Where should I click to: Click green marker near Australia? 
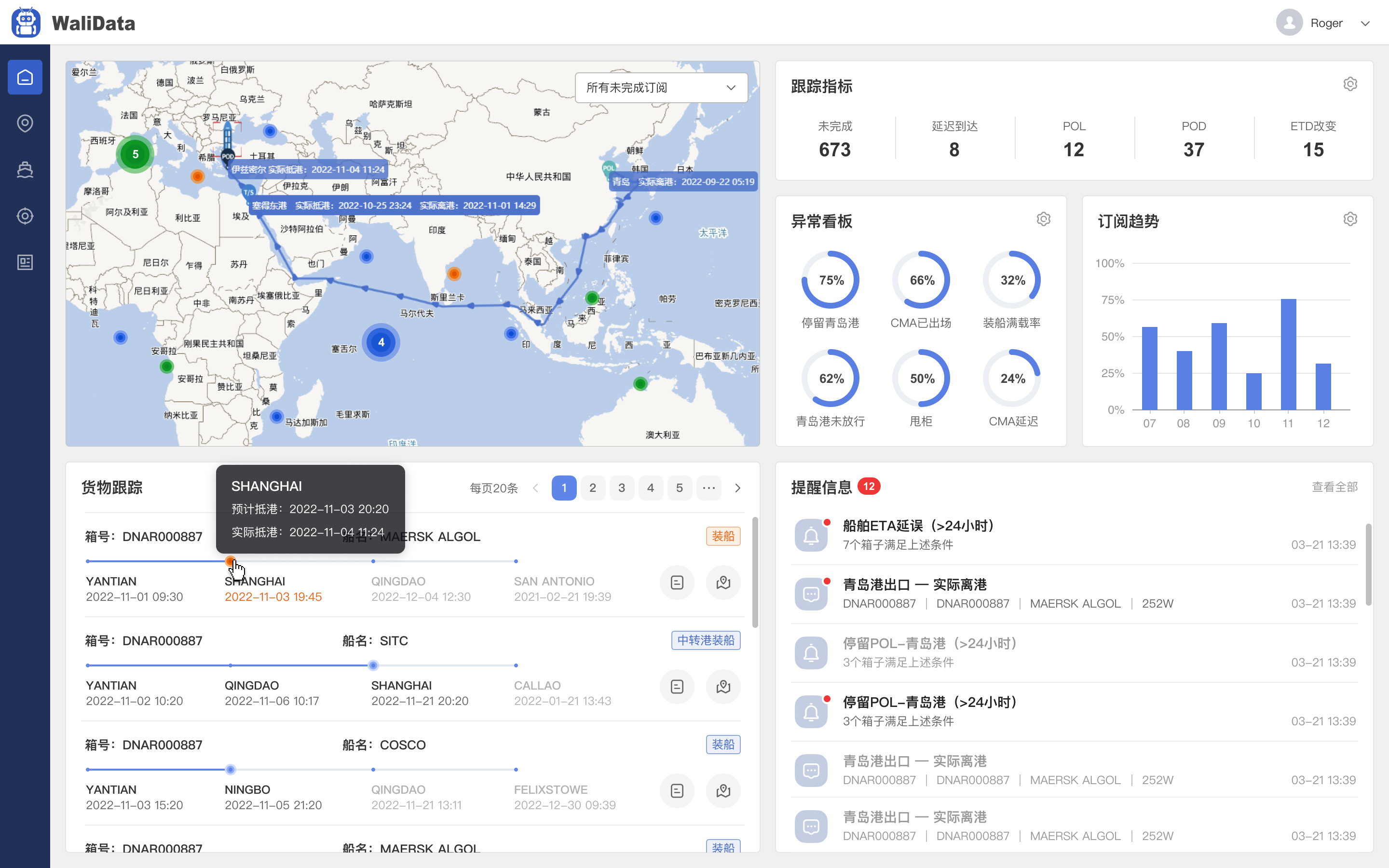pyautogui.click(x=640, y=383)
